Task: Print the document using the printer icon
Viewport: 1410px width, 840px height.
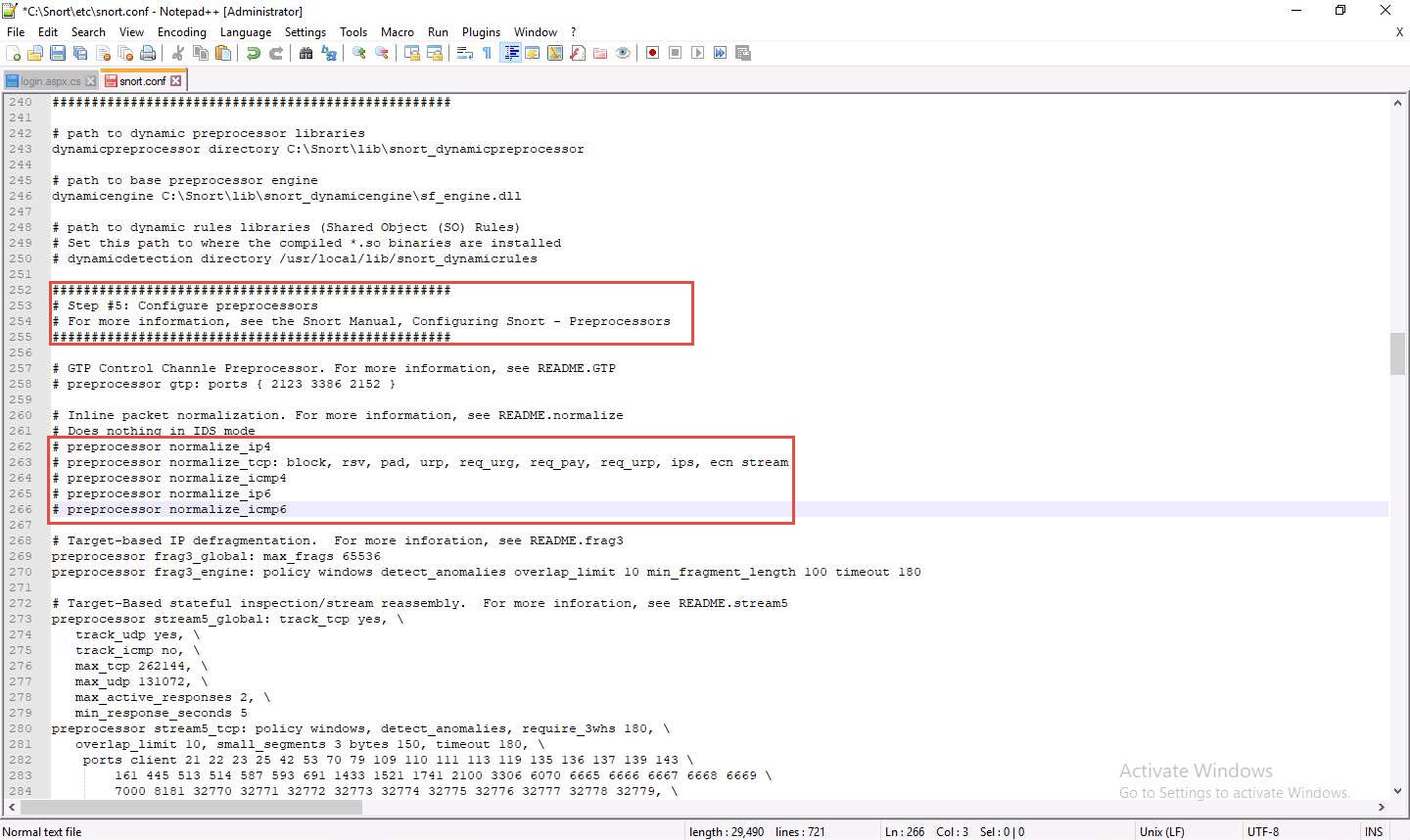Action: click(x=148, y=53)
